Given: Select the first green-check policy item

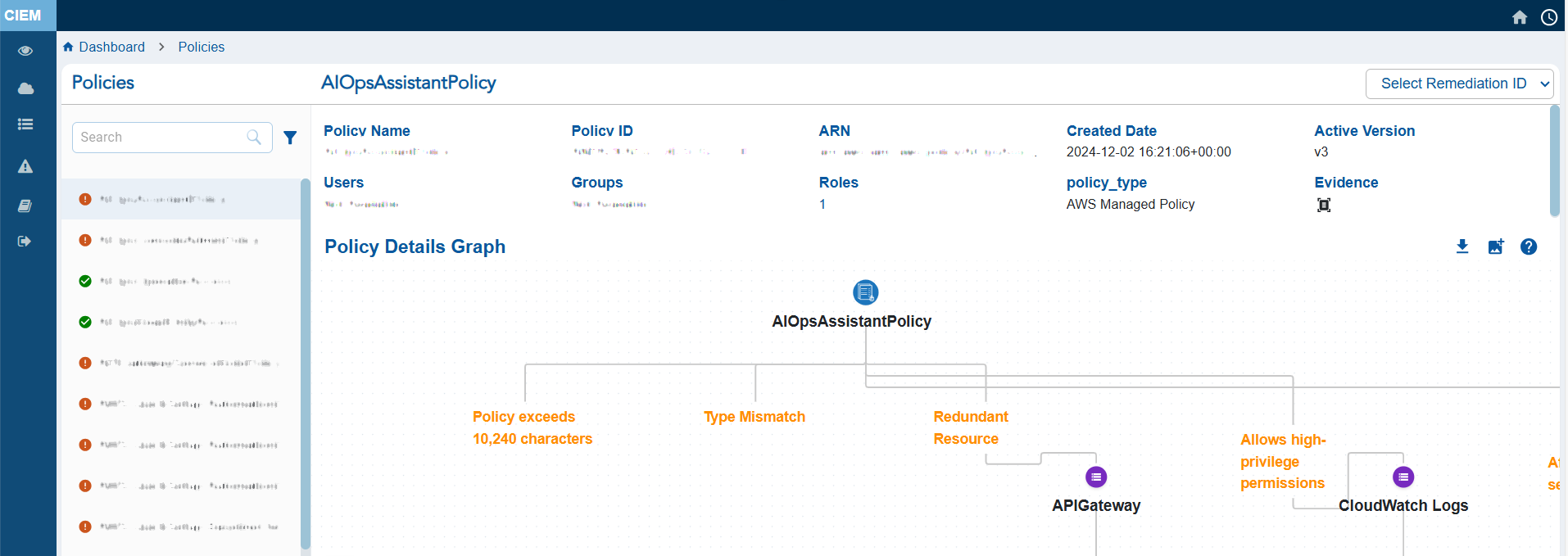Looking at the screenshot, I should 180,281.
